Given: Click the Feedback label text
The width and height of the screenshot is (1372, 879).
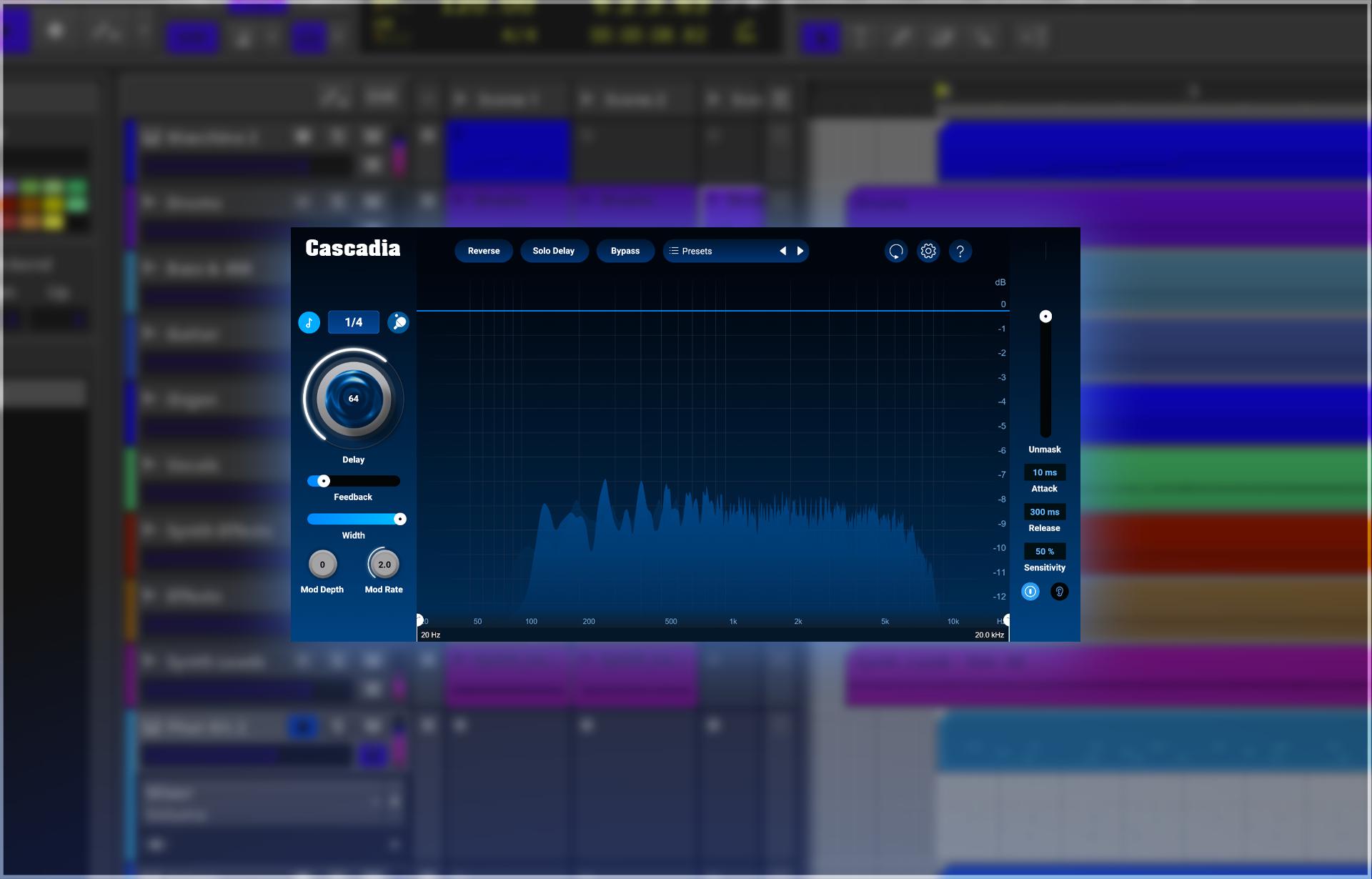Looking at the screenshot, I should (353, 497).
